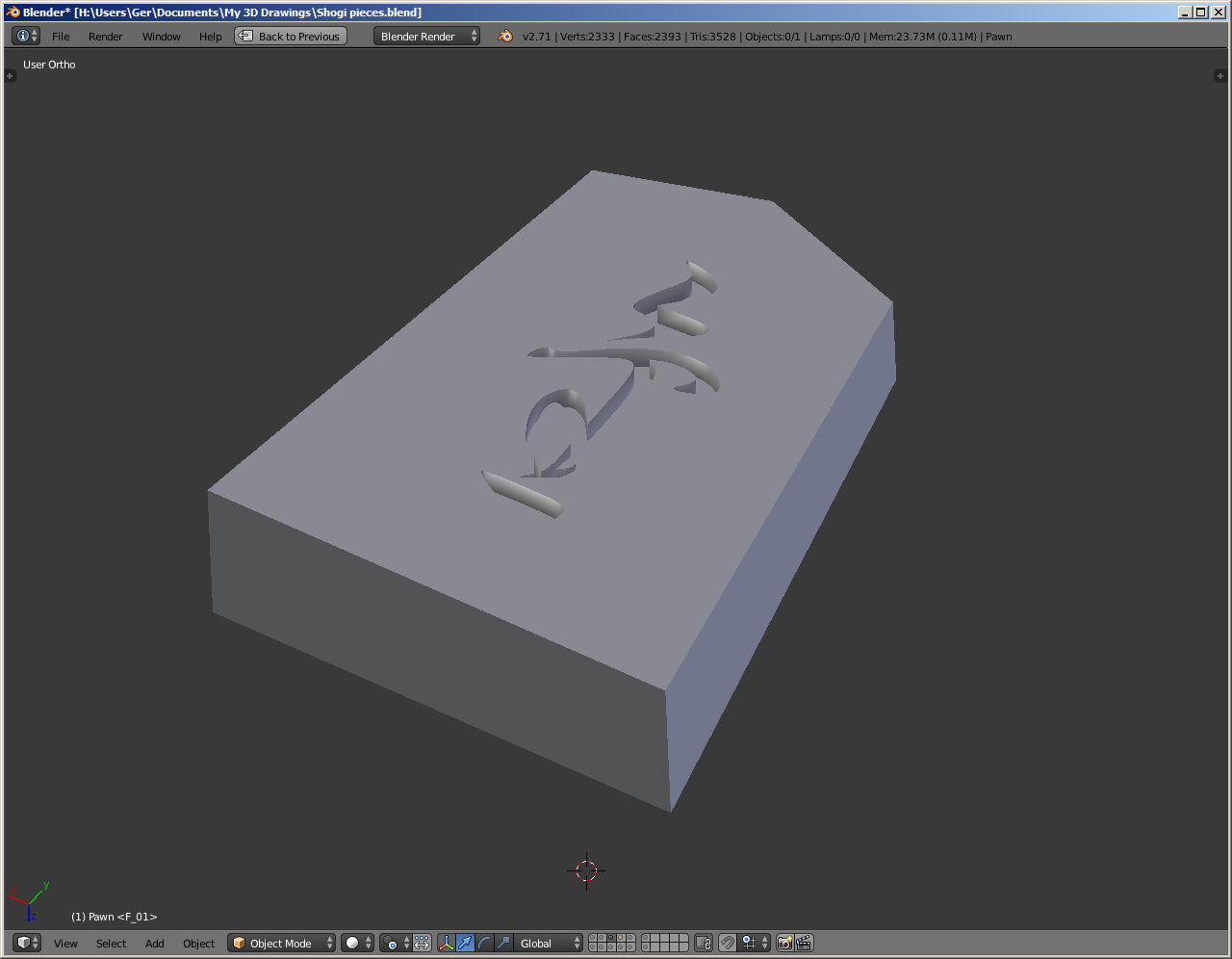Click the 'User Ortho' view label

[49, 65]
